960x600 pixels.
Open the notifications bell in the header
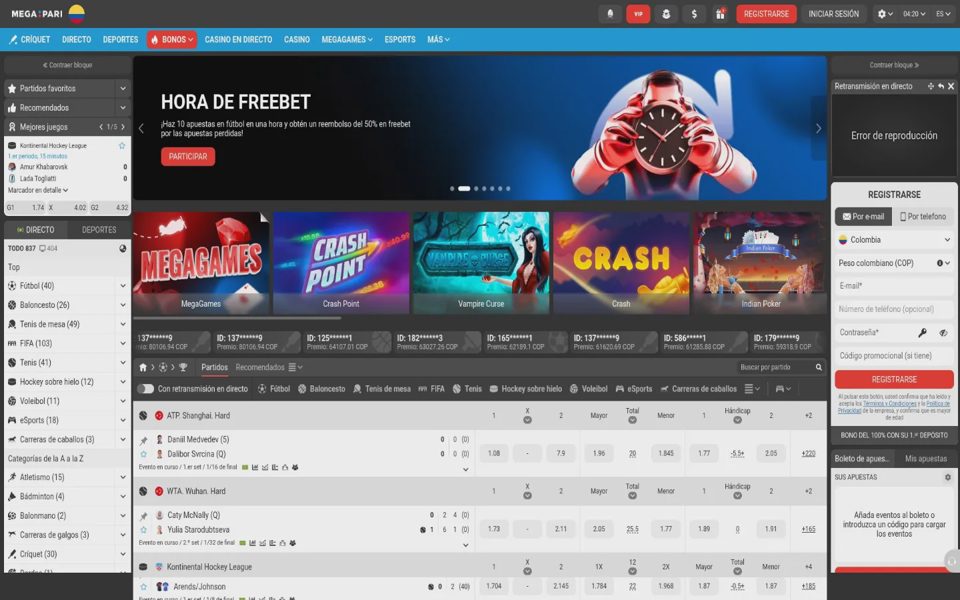click(610, 14)
